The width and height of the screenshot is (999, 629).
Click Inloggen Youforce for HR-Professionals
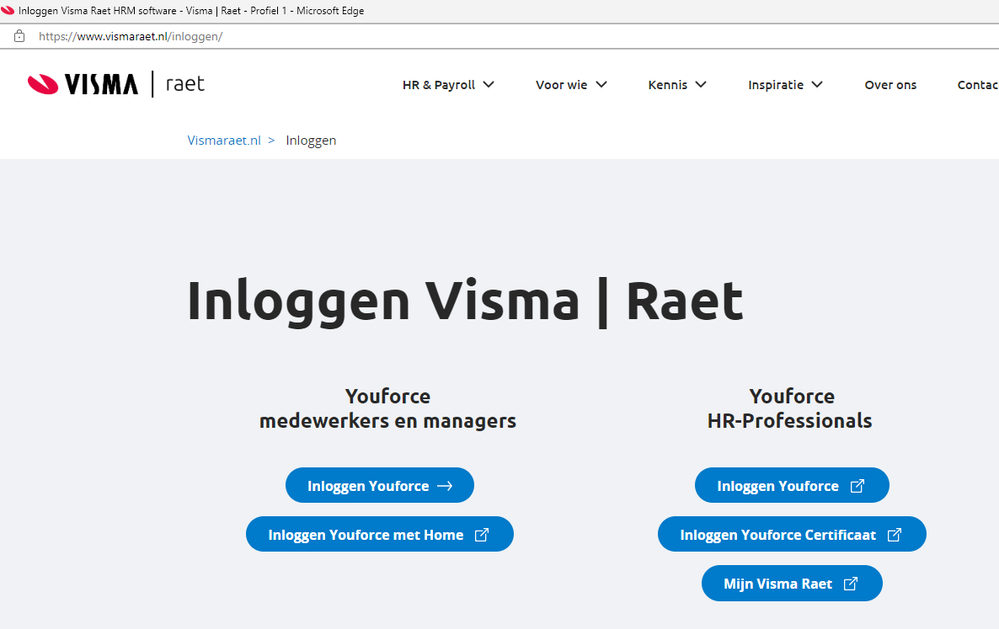tap(792, 486)
